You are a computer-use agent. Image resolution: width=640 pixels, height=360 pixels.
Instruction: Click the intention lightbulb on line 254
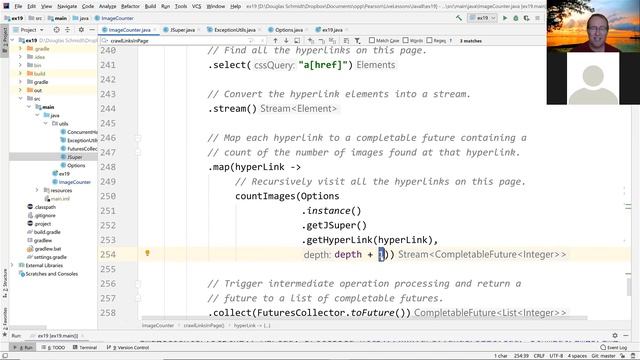(147, 253)
